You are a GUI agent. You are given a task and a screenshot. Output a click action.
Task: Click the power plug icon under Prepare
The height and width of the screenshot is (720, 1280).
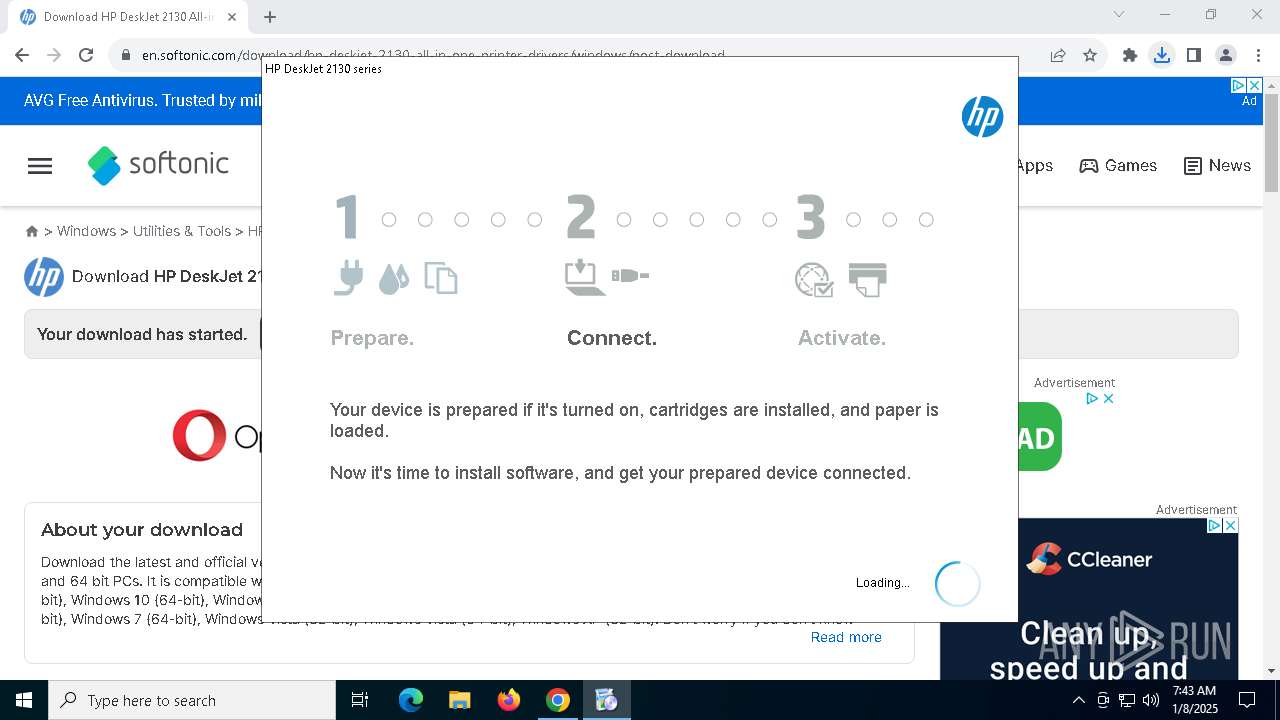pyautogui.click(x=348, y=278)
